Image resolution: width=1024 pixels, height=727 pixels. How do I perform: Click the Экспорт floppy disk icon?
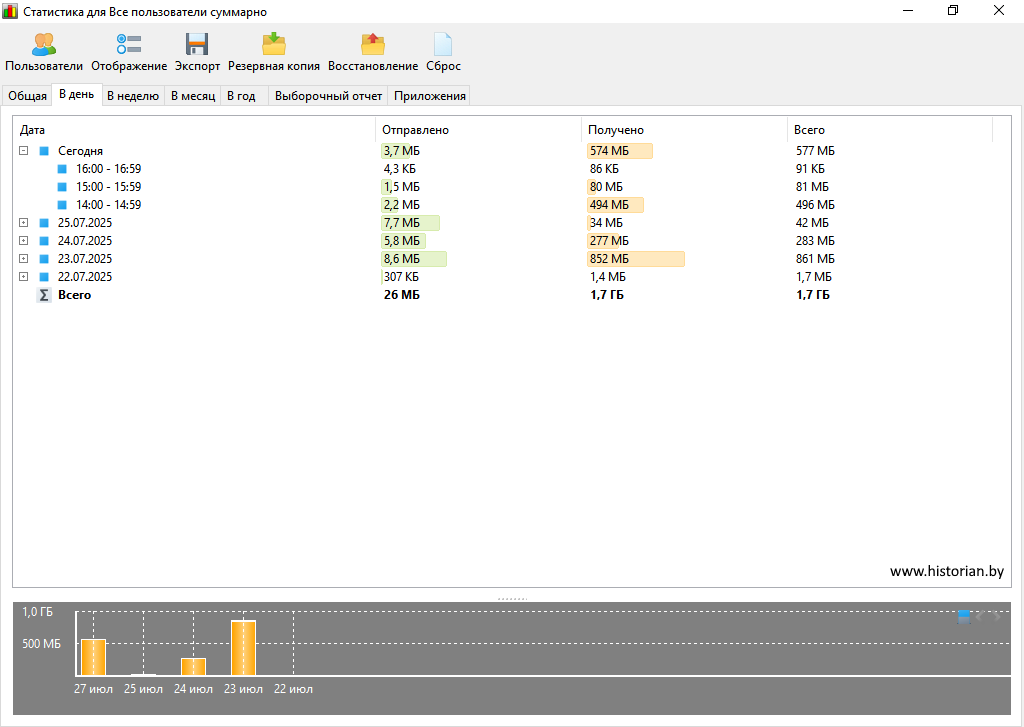coord(197,45)
